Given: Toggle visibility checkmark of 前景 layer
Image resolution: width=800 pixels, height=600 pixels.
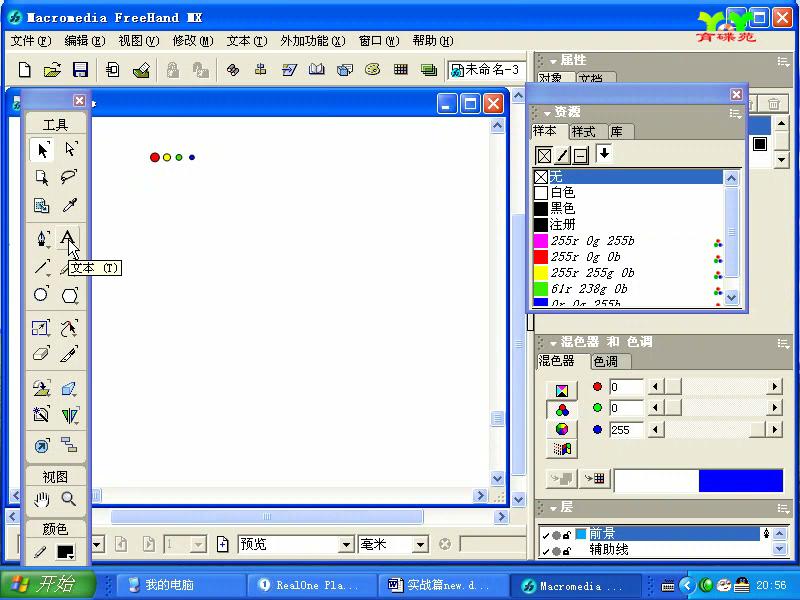Looking at the screenshot, I should [545, 535].
